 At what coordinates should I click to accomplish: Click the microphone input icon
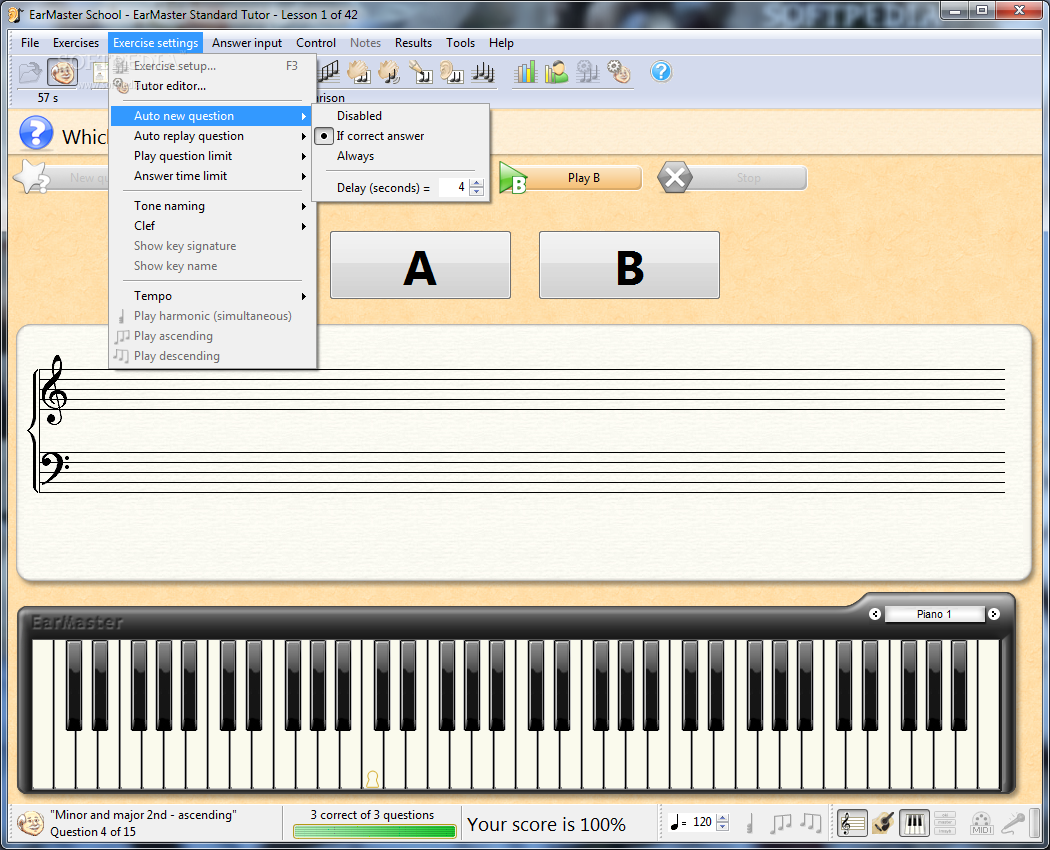click(x=1012, y=823)
